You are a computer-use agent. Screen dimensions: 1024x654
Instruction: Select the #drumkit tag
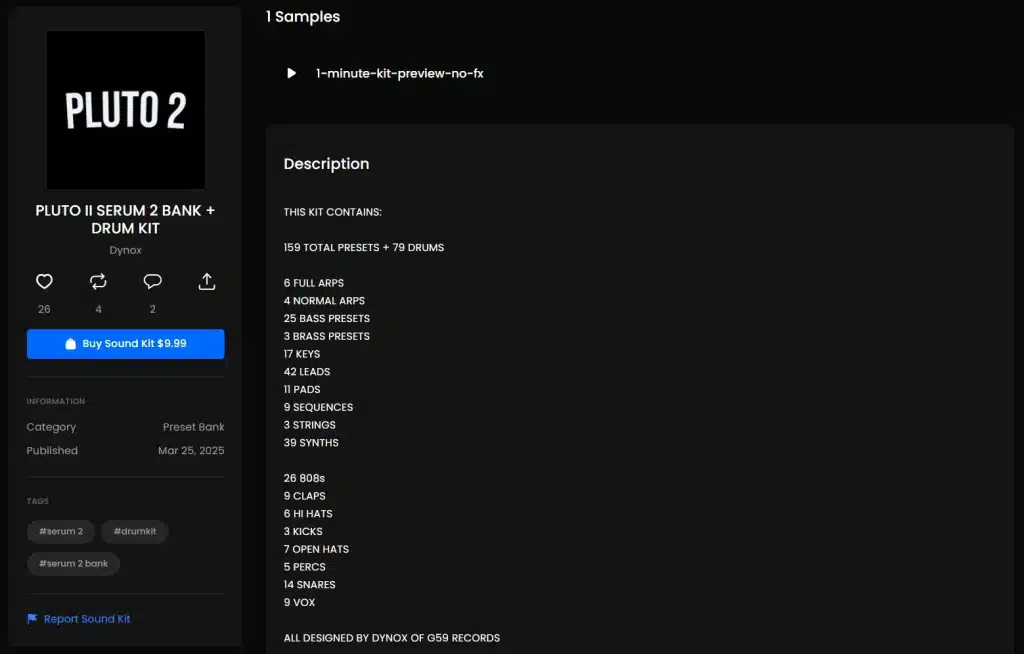[134, 532]
